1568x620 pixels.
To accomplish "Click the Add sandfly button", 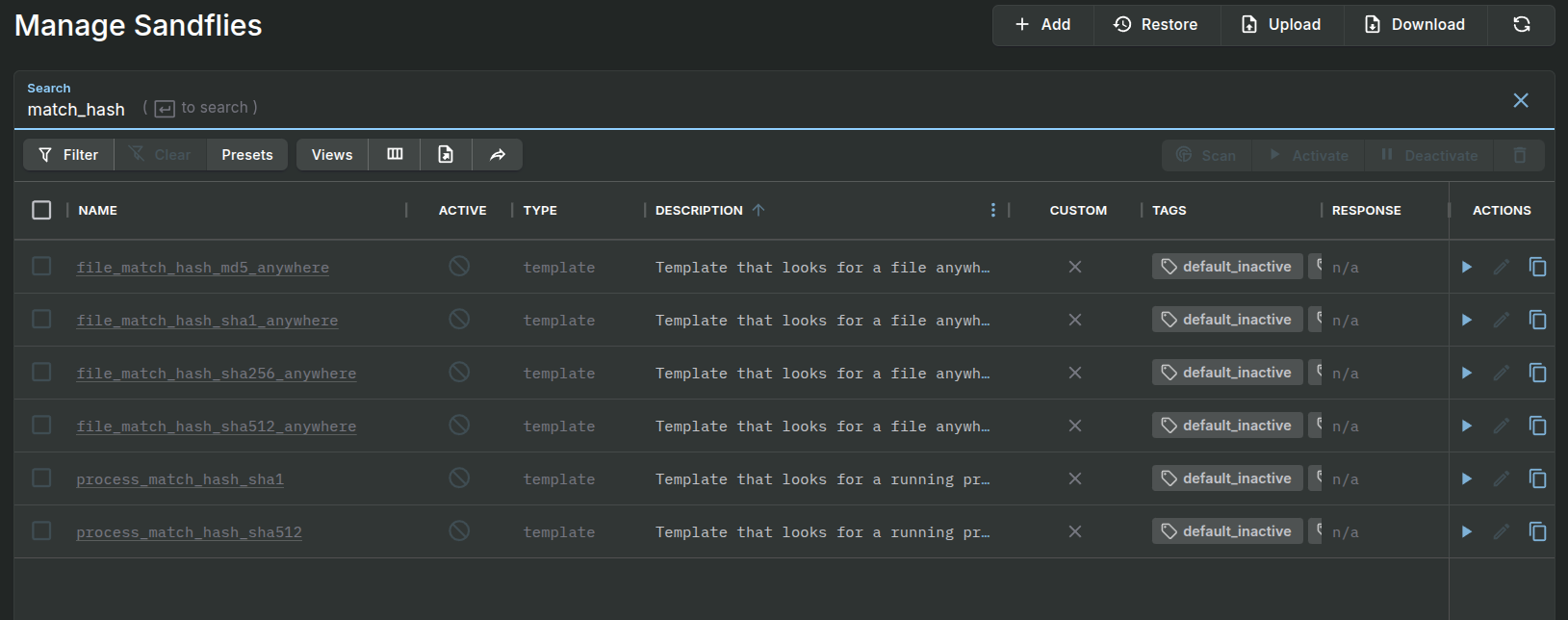I will [x=1043, y=25].
